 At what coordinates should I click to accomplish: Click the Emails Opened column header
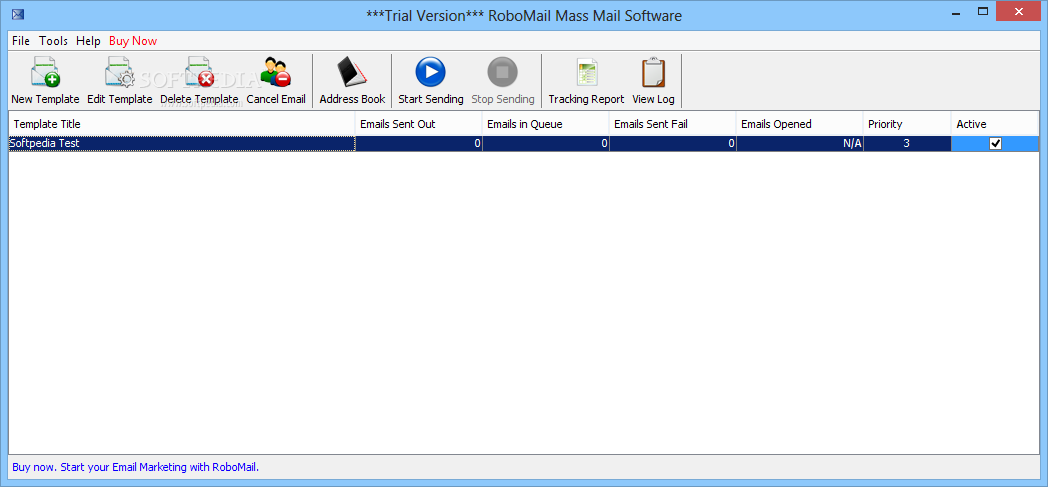tap(799, 124)
